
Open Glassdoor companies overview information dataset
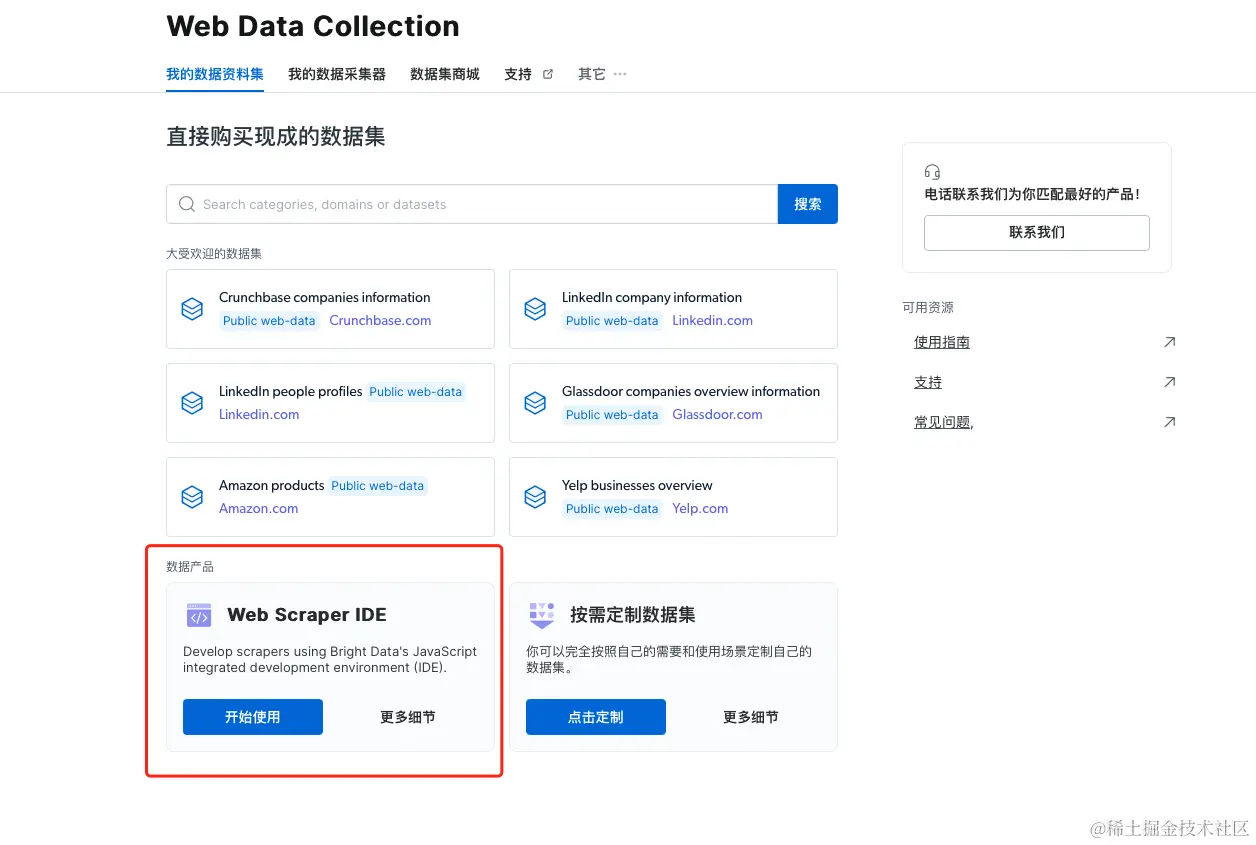point(691,391)
